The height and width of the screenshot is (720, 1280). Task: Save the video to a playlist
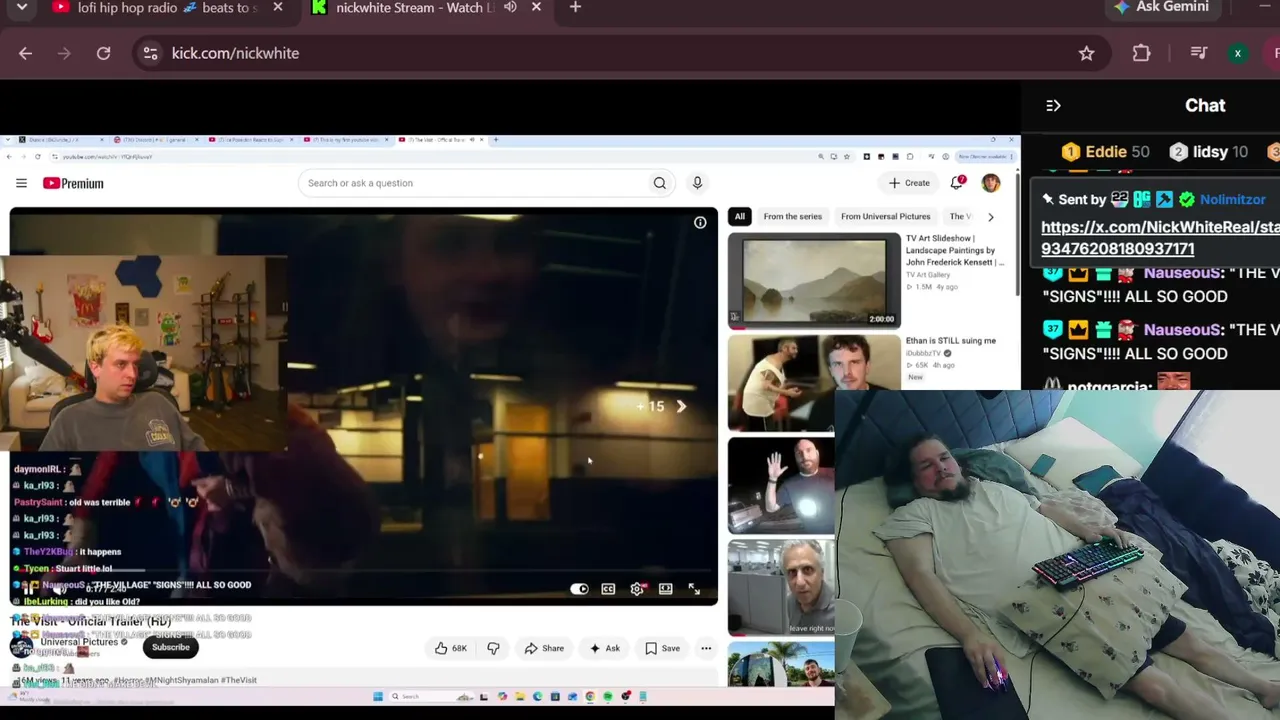662,648
